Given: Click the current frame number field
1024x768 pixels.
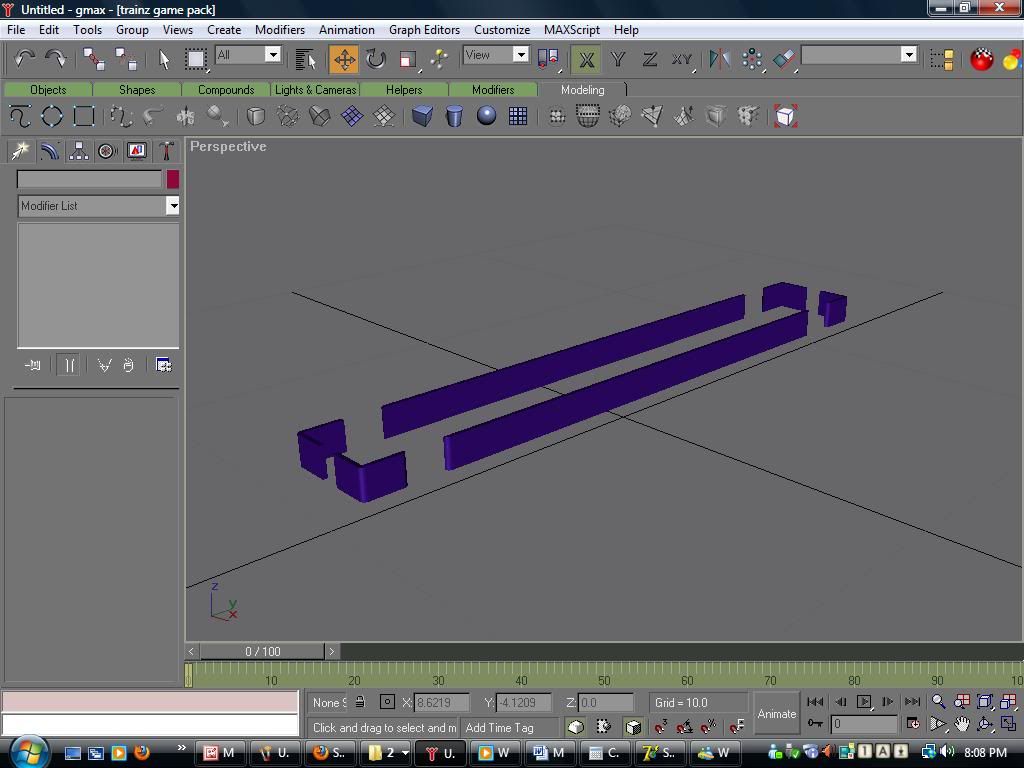Looking at the screenshot, I should (x=863, y=724).
